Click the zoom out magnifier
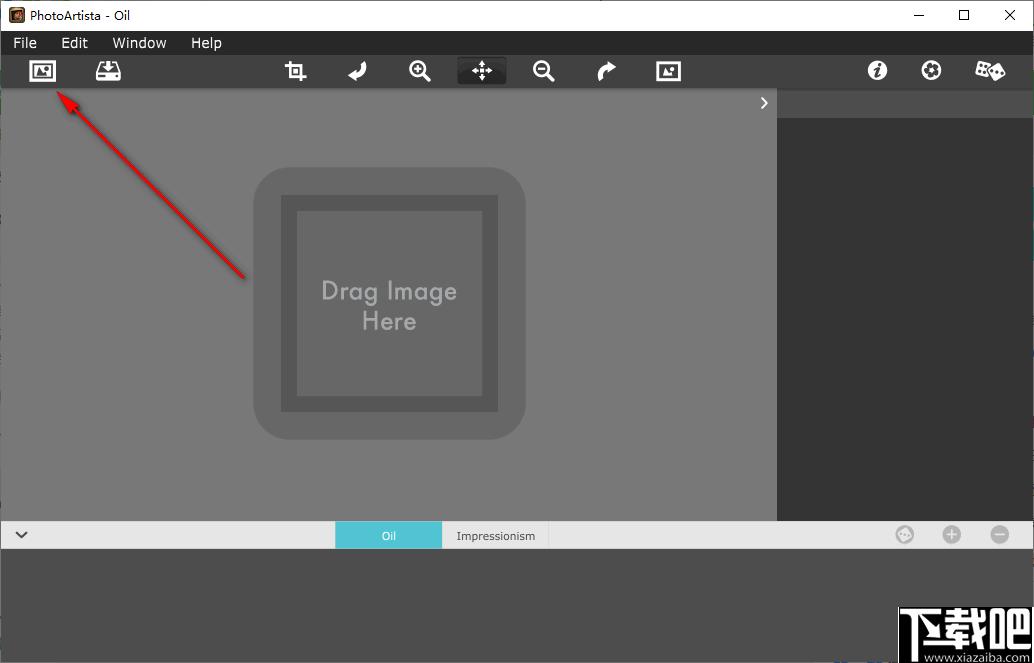 [544, 71]
